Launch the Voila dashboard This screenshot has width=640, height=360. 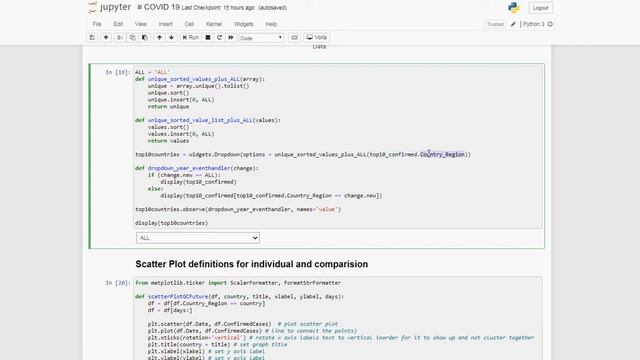(x=317, y=38)
